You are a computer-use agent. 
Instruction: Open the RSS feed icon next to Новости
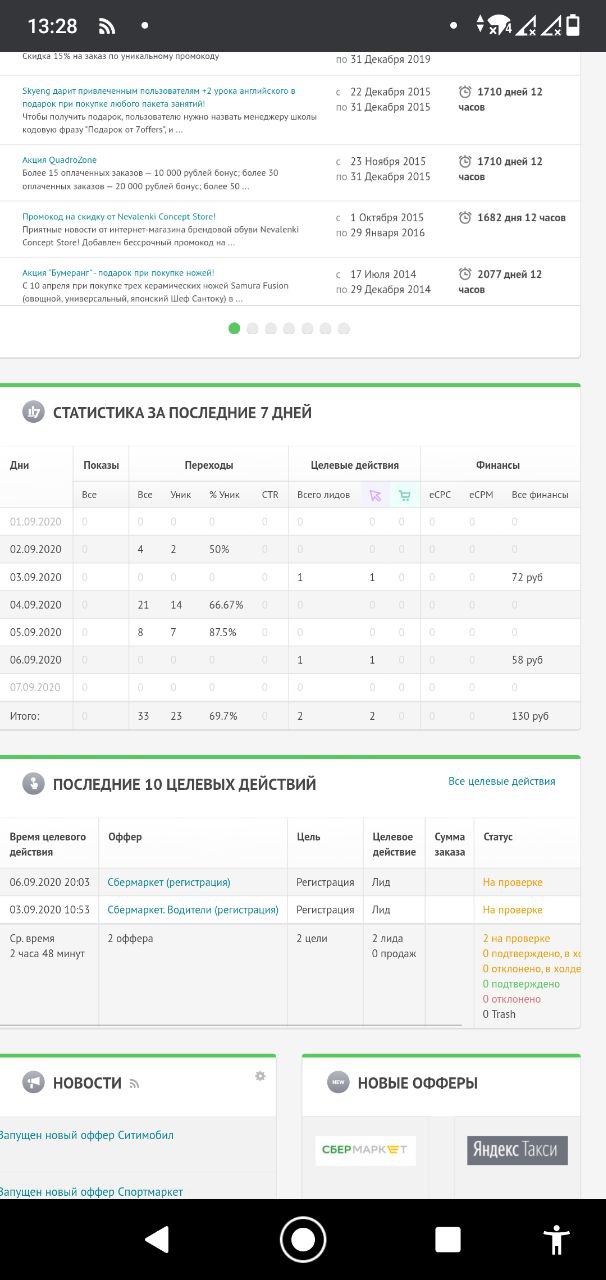point(134,1083)
